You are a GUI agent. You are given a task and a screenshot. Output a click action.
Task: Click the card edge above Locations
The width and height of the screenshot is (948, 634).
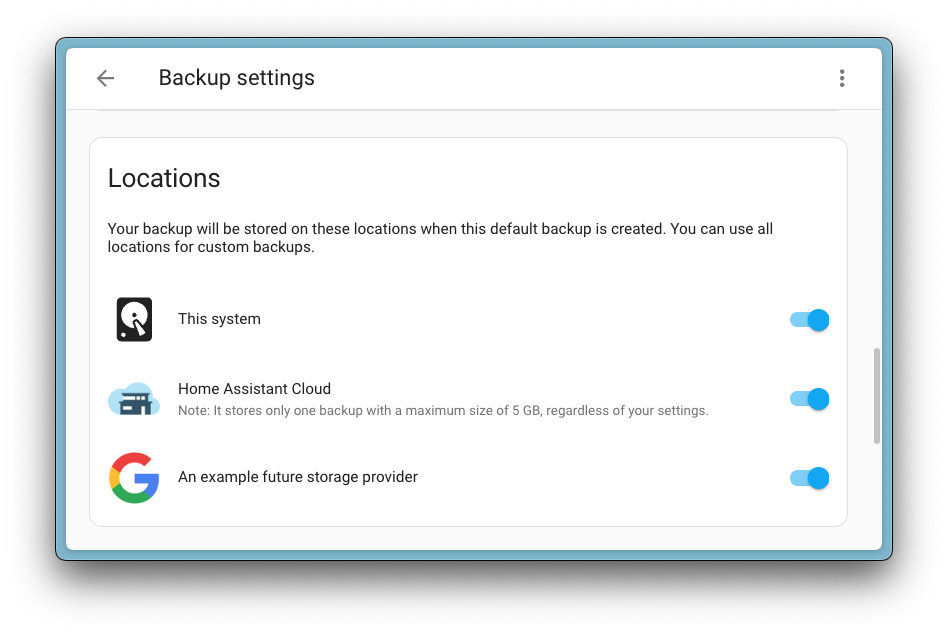click(x=468, y=138)
